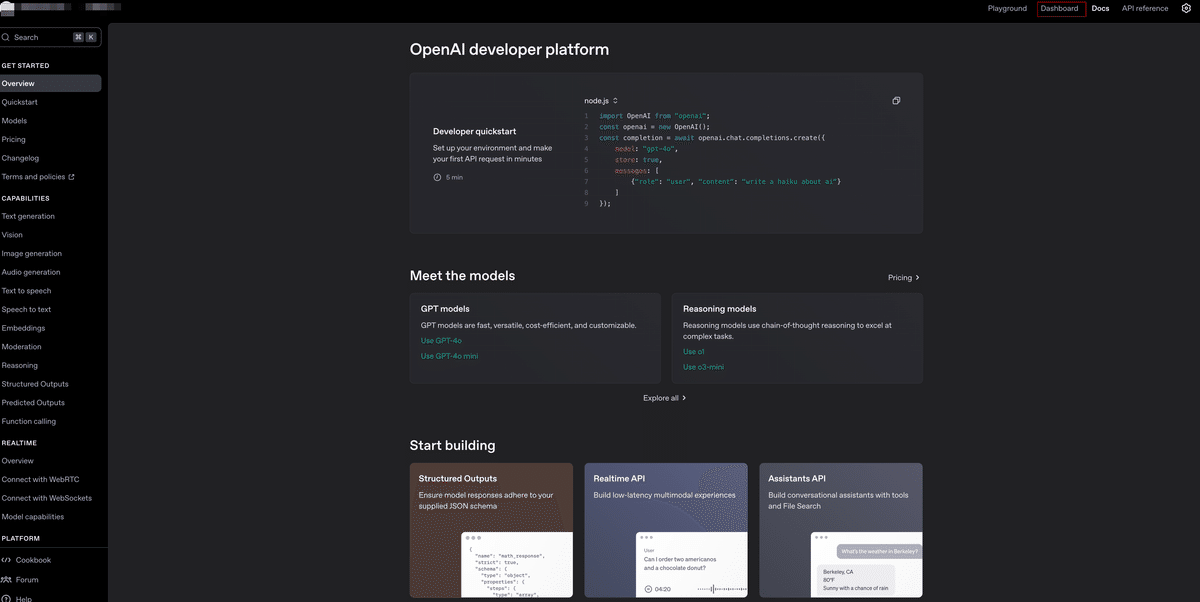Select Docs in top navigation
Screen dimensions: 1200x602
coord(1100,8)
